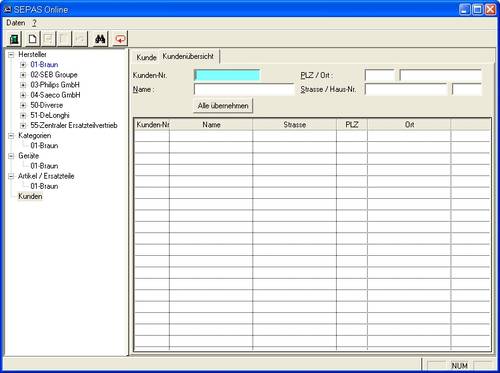This screenshot has height=373, width=500.
Task: Collapse the Hersteller tree branch
Action: [11, 54]
